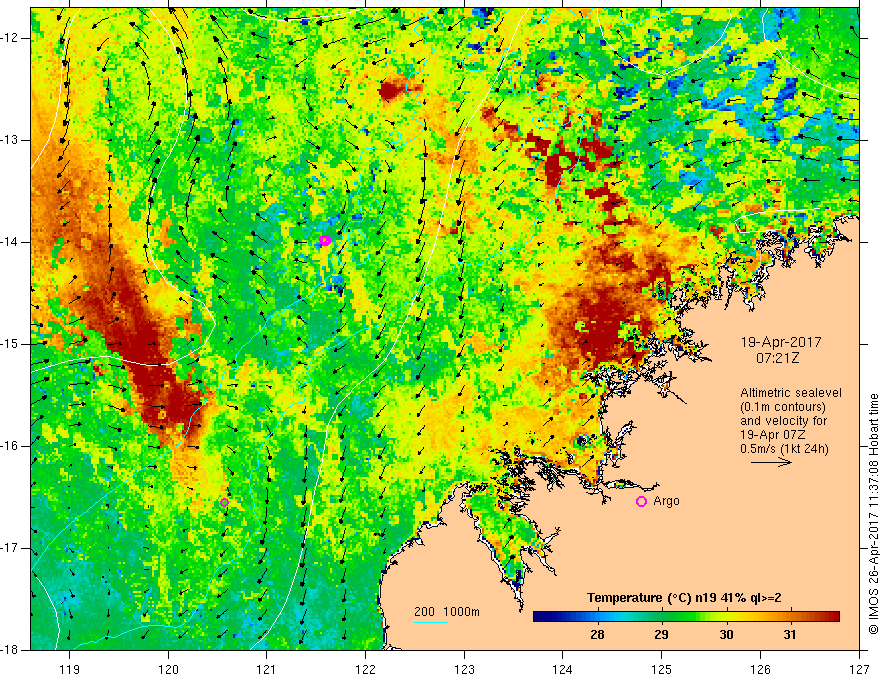This screenshot has height=680, width=880.
Task: Click the Argo float marker near 121.6, -14
Action: click(x=325, y=241)
